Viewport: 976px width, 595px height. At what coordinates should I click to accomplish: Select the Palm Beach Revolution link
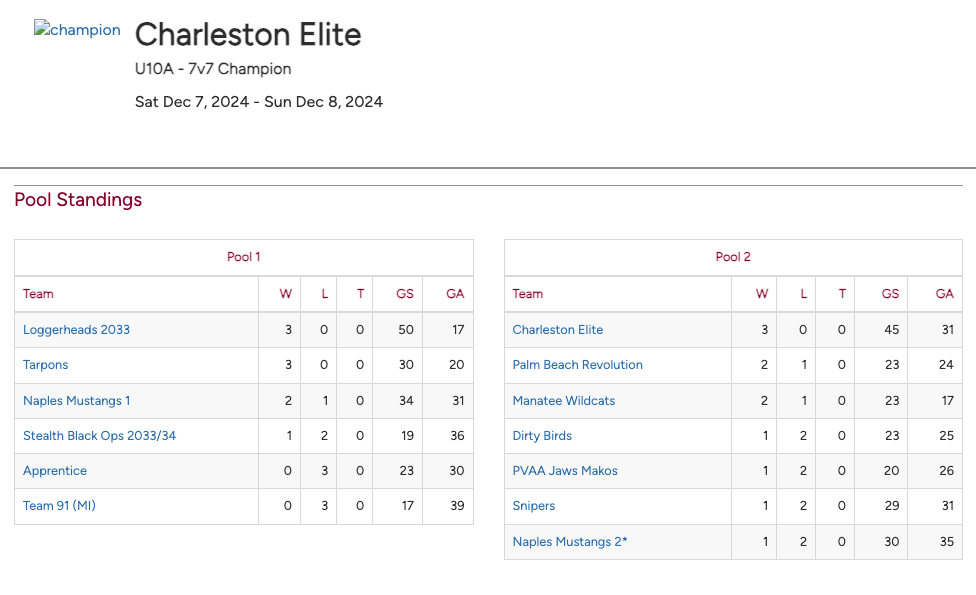[x=578, y=365]
